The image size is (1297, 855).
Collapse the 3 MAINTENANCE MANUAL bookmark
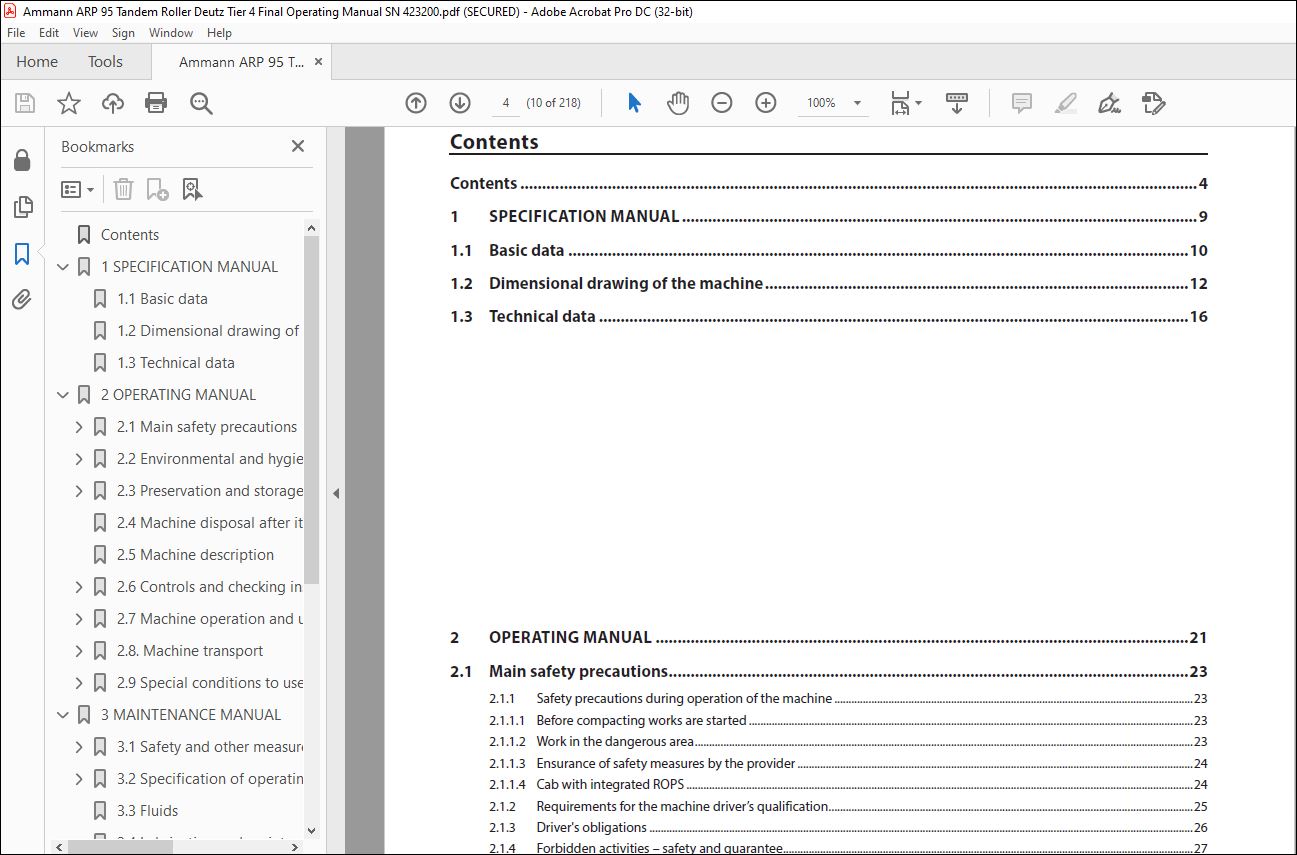63,715
